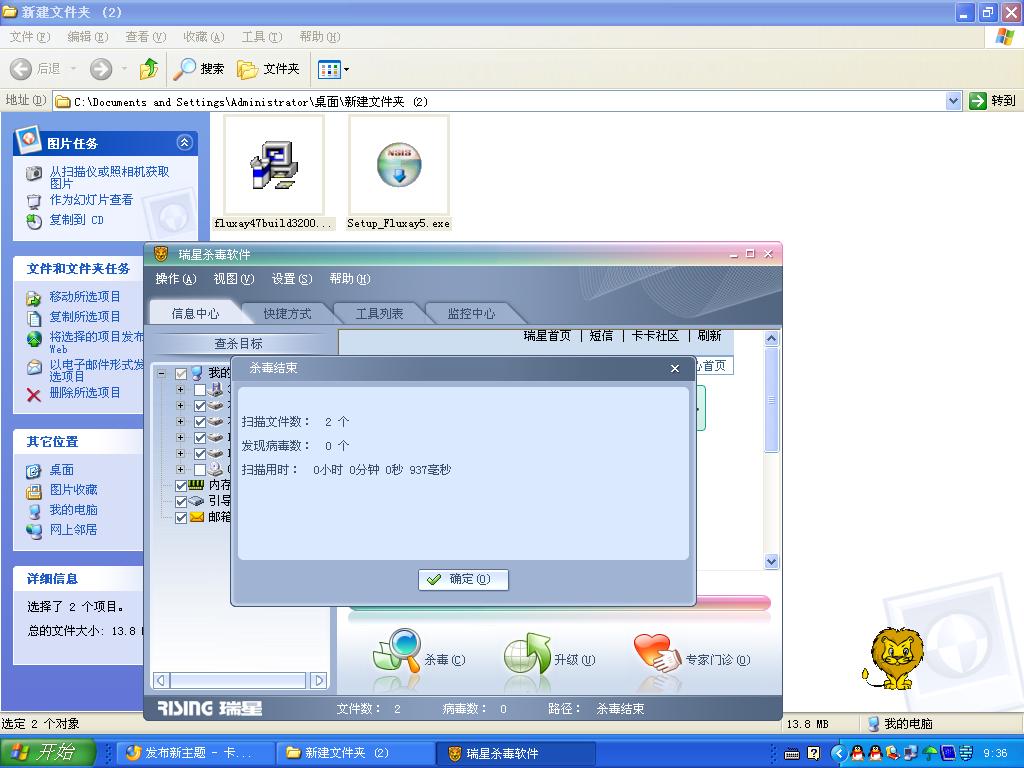Select the fluxay47build3200 file icon
Screen dimensions: 1024x768
(x=274, y=165)
